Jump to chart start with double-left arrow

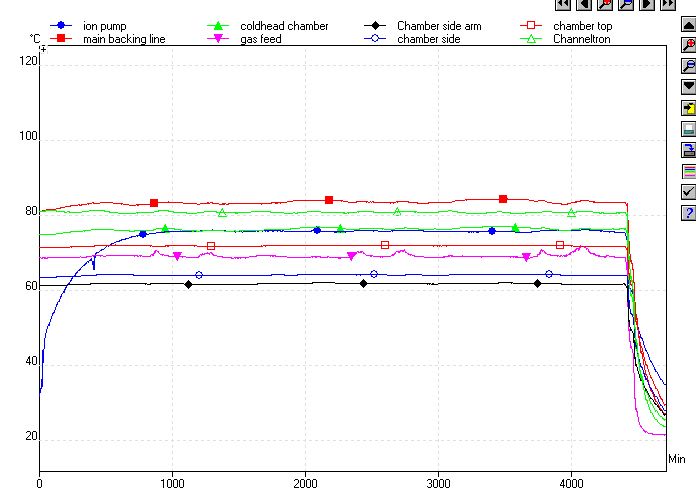(563, 4)
